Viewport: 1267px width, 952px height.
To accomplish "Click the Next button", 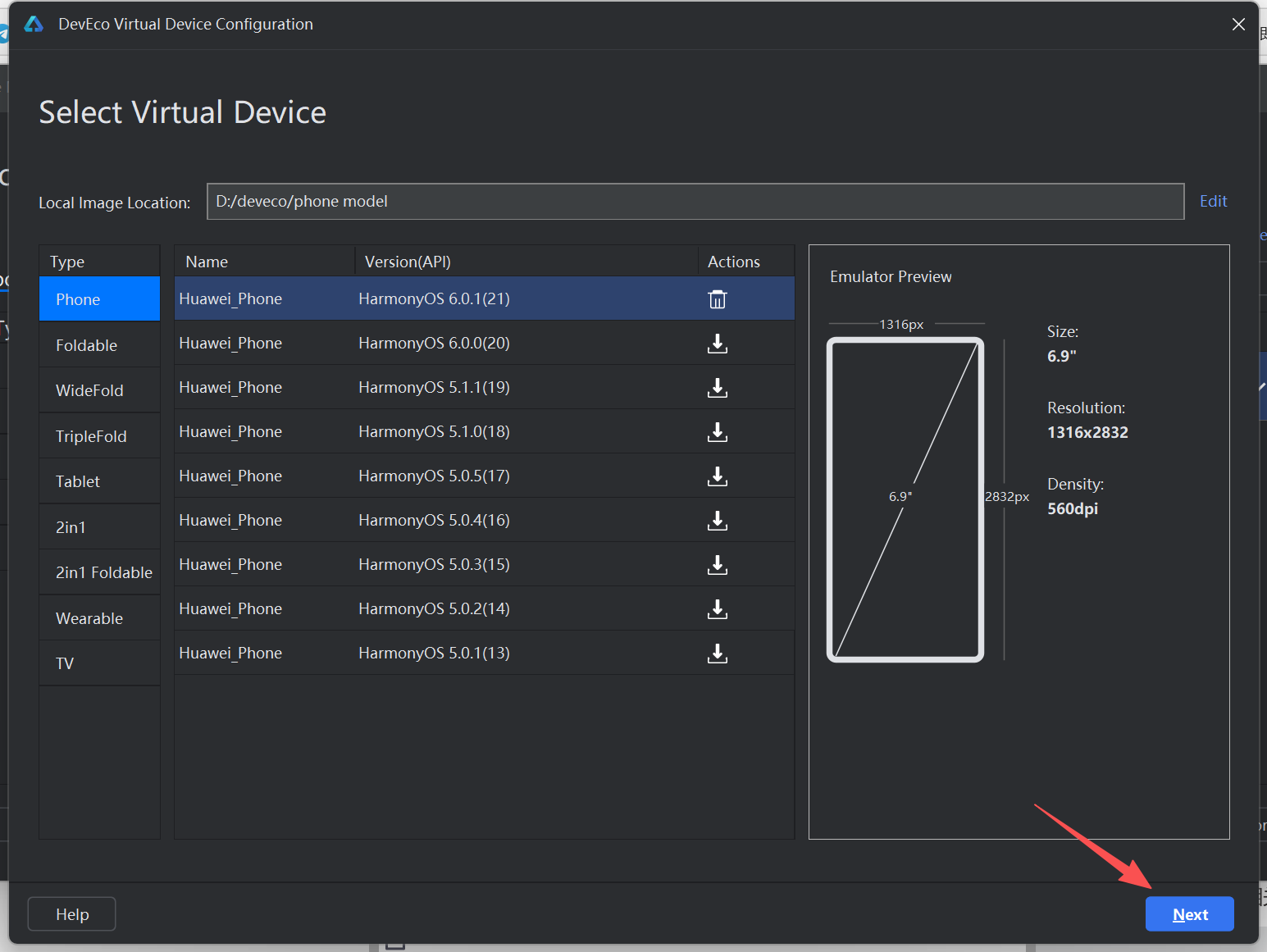I will 1189,914.
